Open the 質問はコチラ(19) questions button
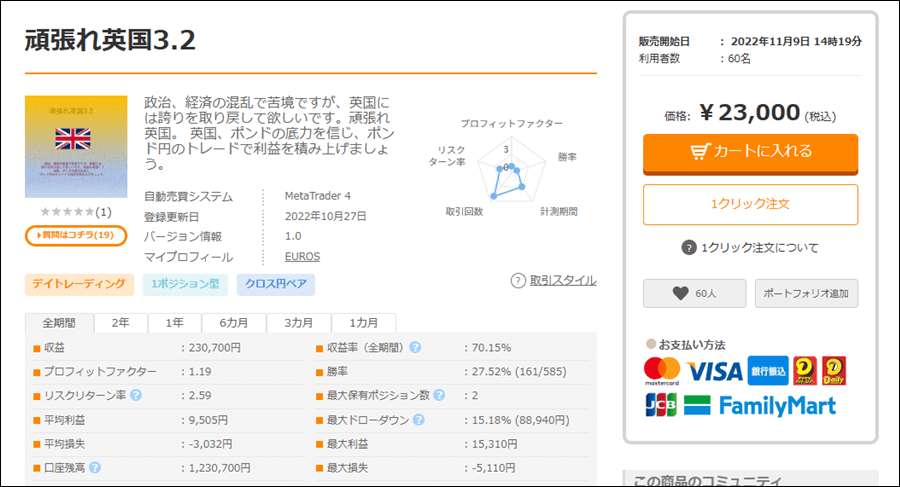This screenshot has width=900, height=487. coord(76,235)
